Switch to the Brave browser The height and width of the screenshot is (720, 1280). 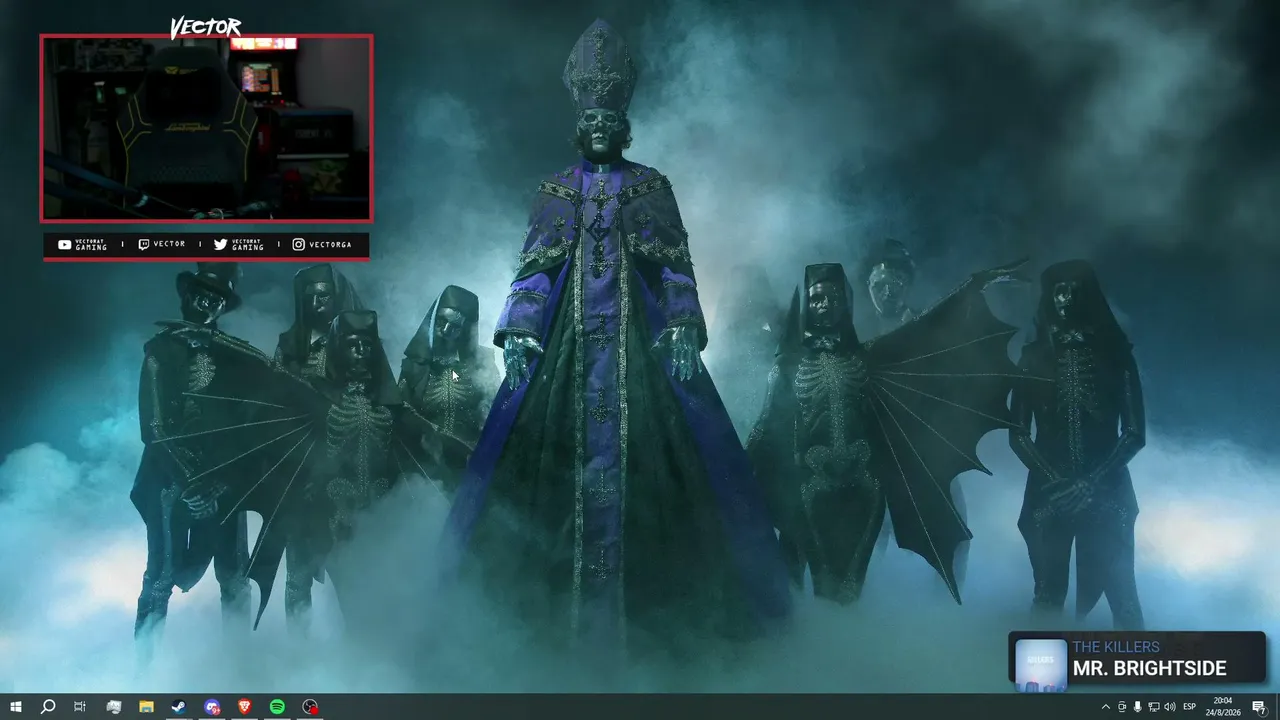245,707
